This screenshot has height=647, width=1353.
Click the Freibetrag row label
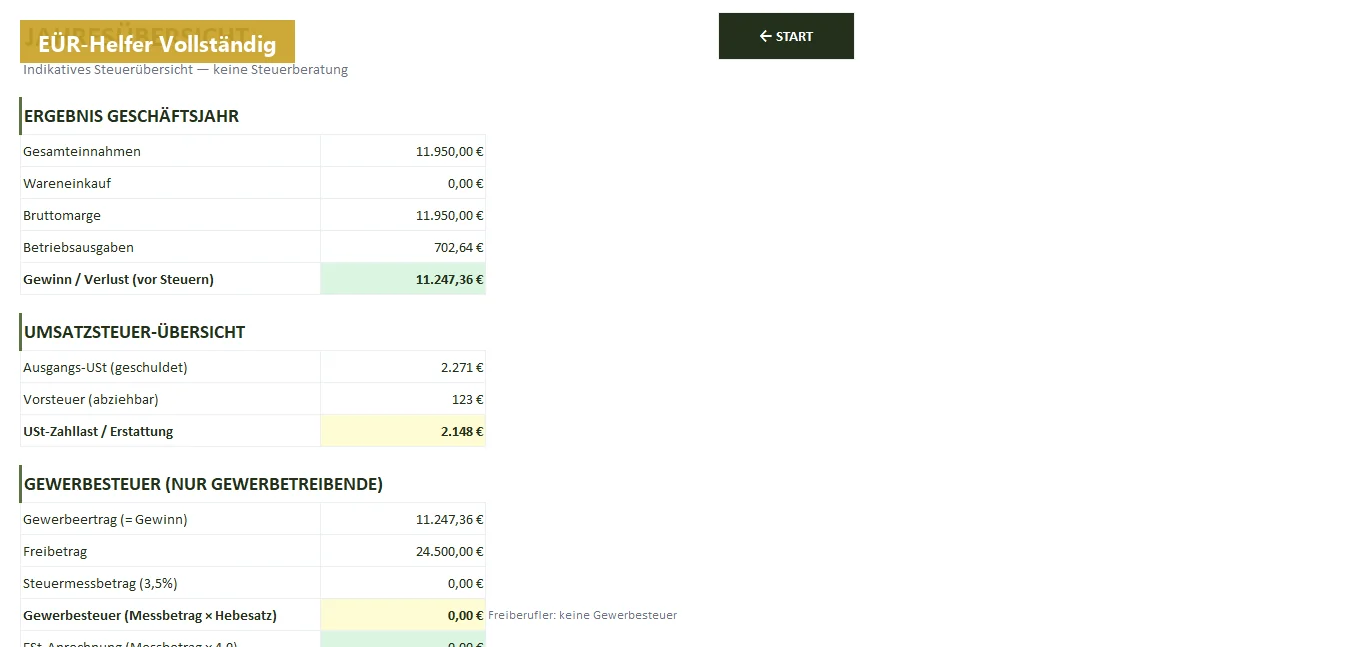point(57,552)
